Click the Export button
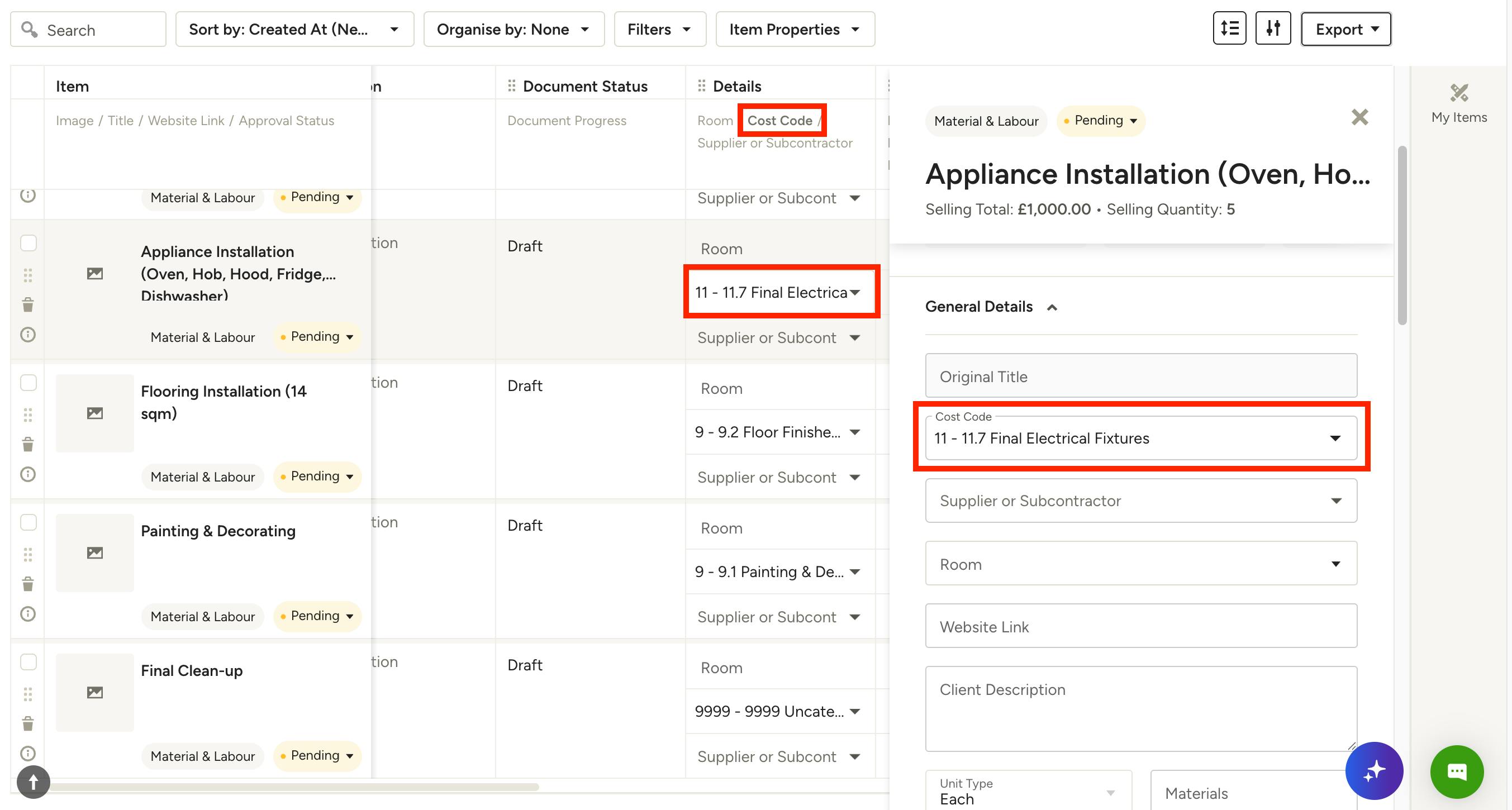1512x810 pixels. click(x=1345, y=30)
